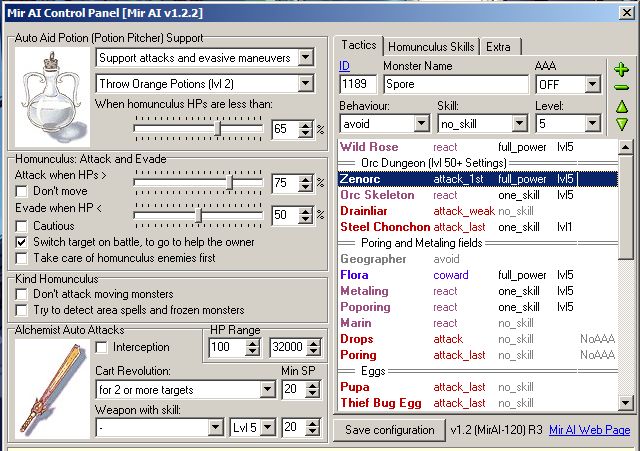Click the green minus remove monster icon
Viewport: 640px width, 451px height.
click(x=621, y=87)
